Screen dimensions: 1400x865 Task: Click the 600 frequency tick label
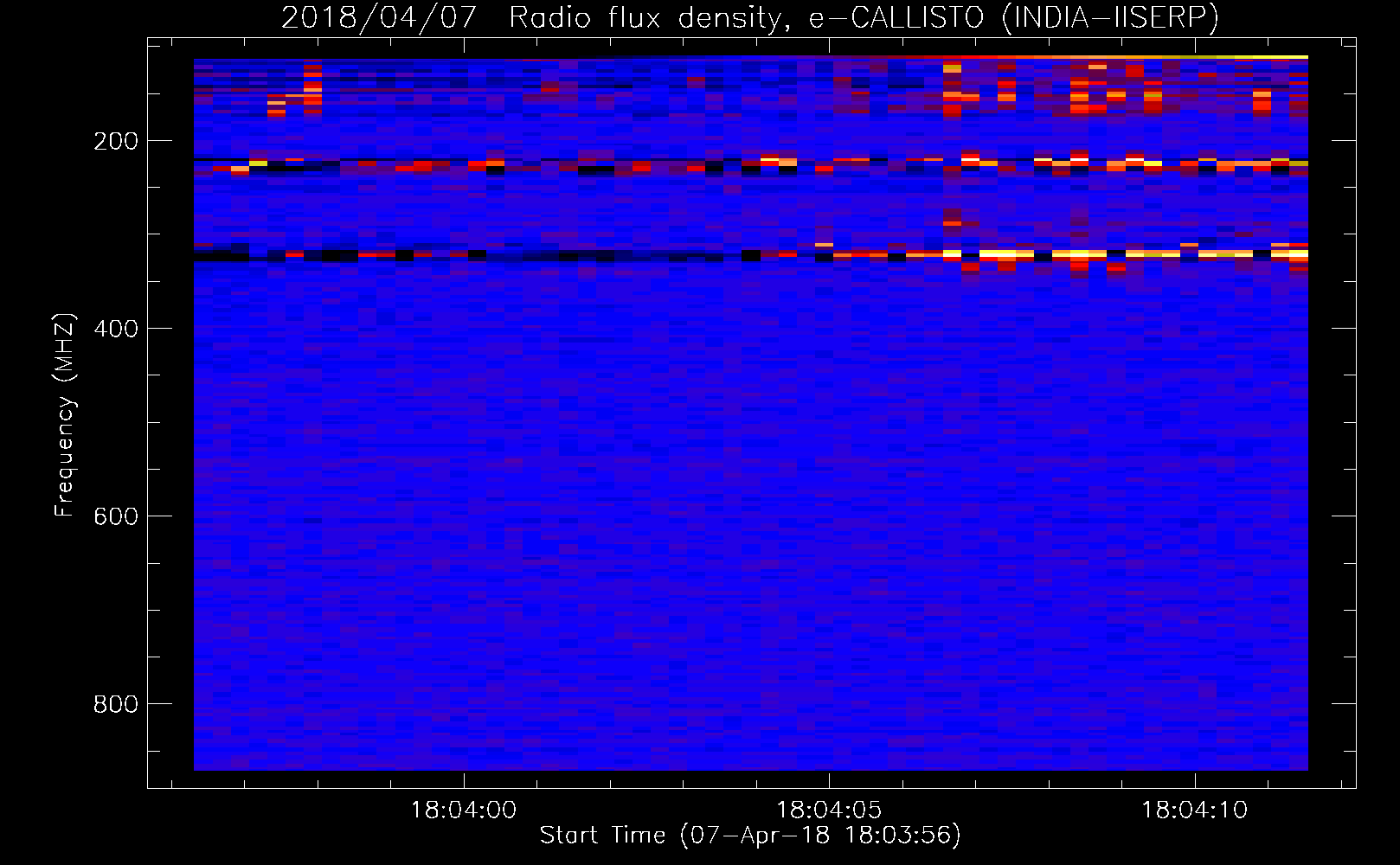pyautogui.click(x=116, y=516)
